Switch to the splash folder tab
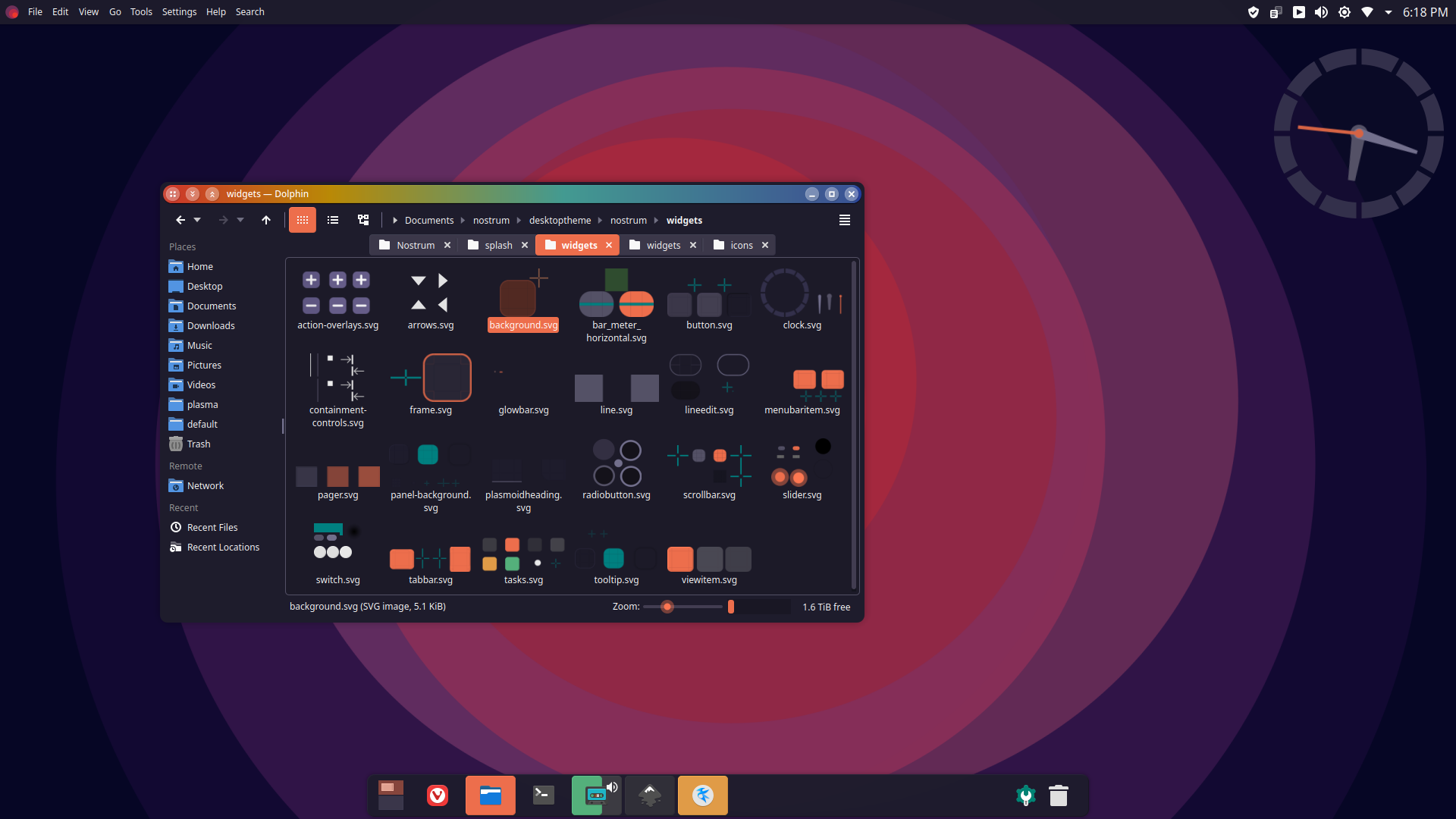This screenshot has width=1456, height=819. 497,245
